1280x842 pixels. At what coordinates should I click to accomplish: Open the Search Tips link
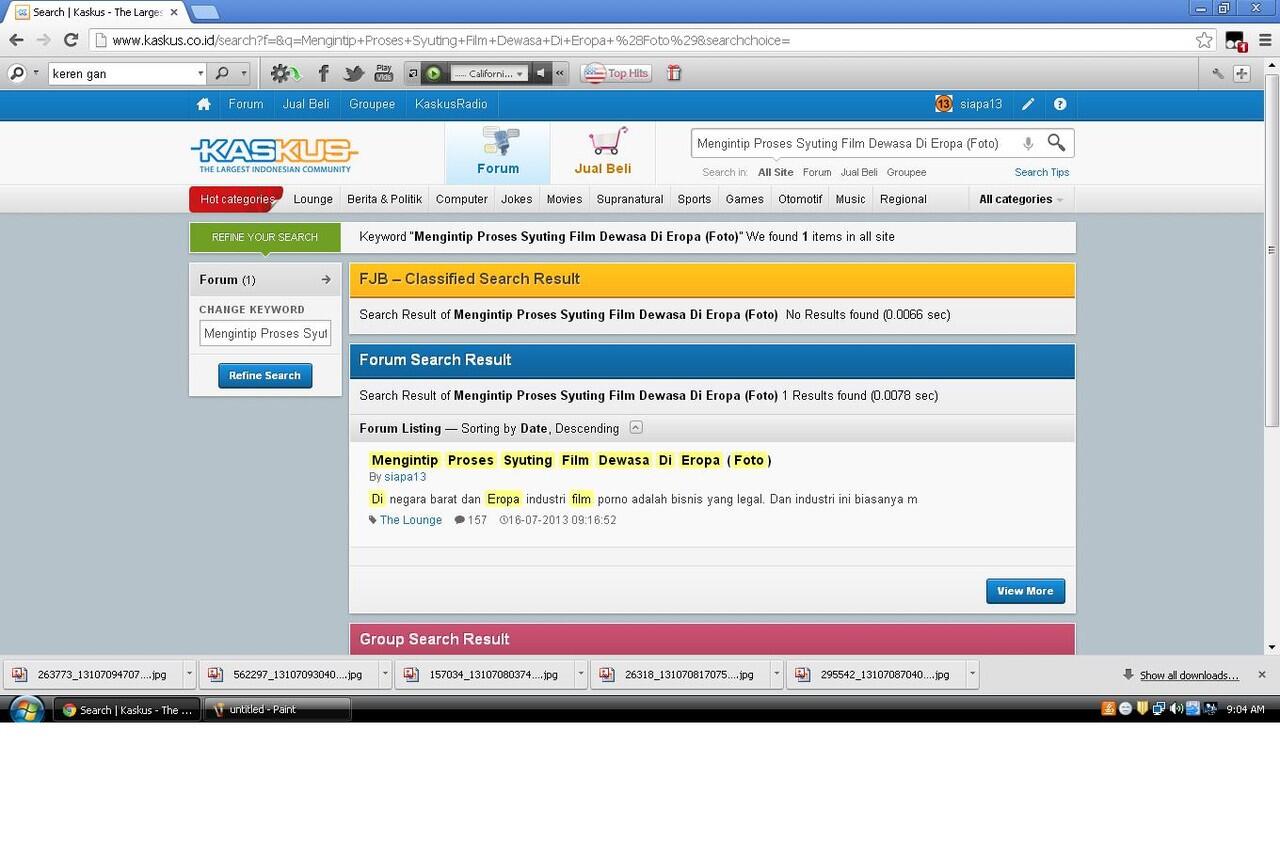[1042, 172]
